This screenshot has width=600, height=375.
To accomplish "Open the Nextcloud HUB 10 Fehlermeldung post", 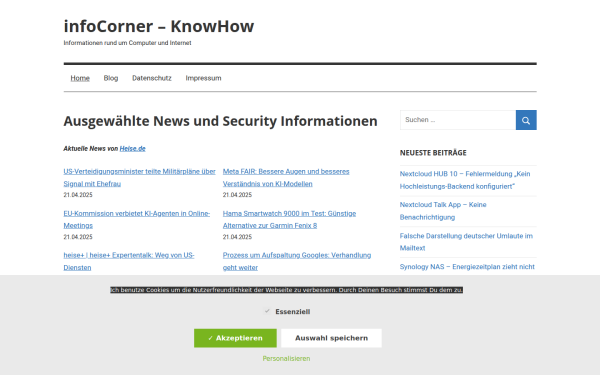I will 465,180.
